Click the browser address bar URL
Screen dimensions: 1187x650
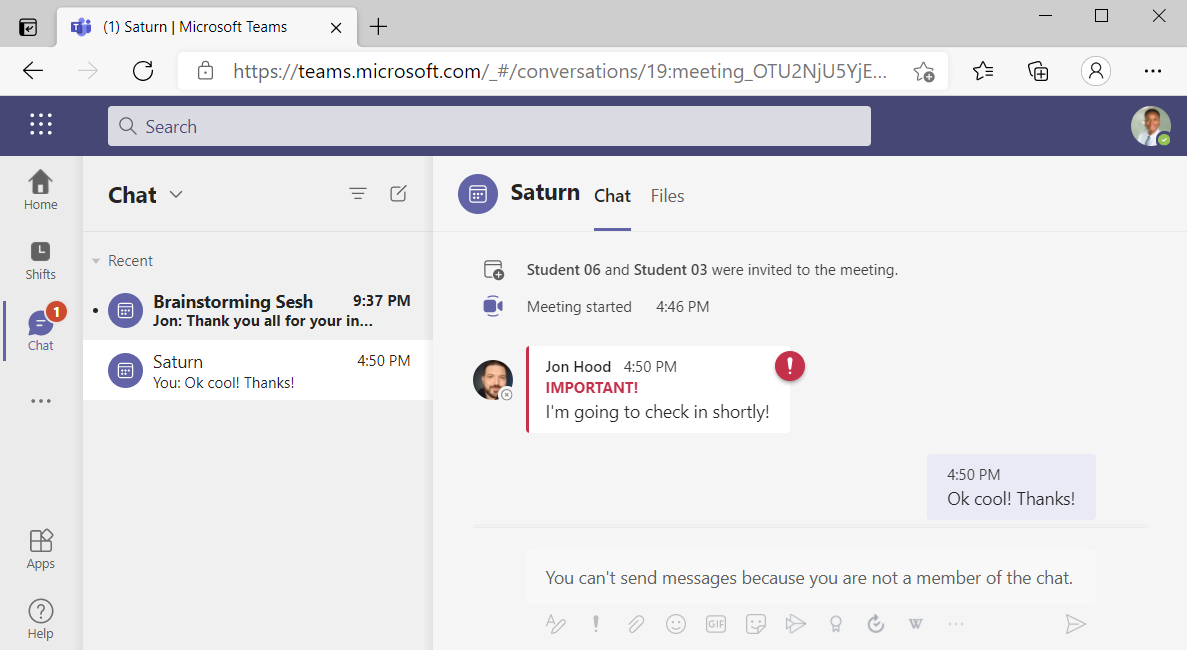559,71
